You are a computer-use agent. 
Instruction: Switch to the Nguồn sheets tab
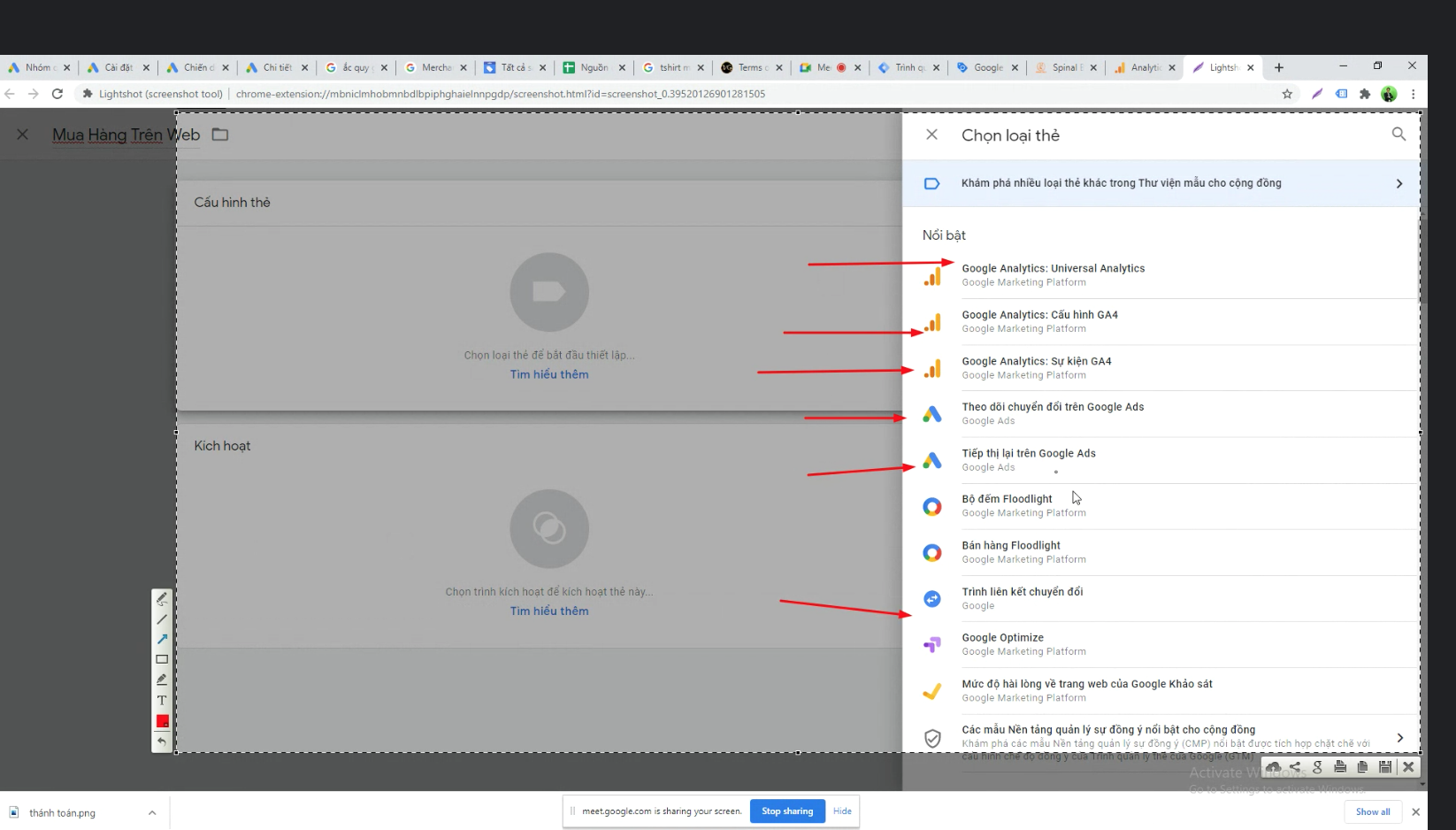pyautogui.click(x=594, y=67)
